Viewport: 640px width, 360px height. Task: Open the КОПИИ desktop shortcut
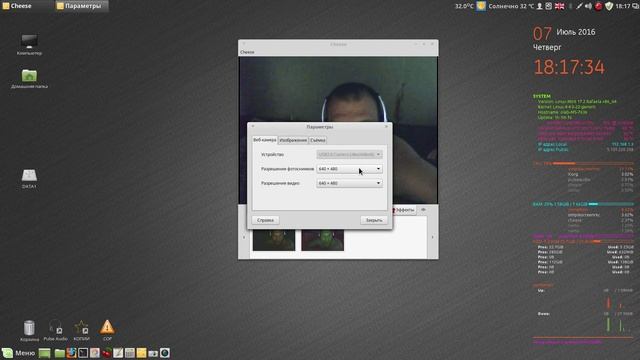click(x=82, y=331)
